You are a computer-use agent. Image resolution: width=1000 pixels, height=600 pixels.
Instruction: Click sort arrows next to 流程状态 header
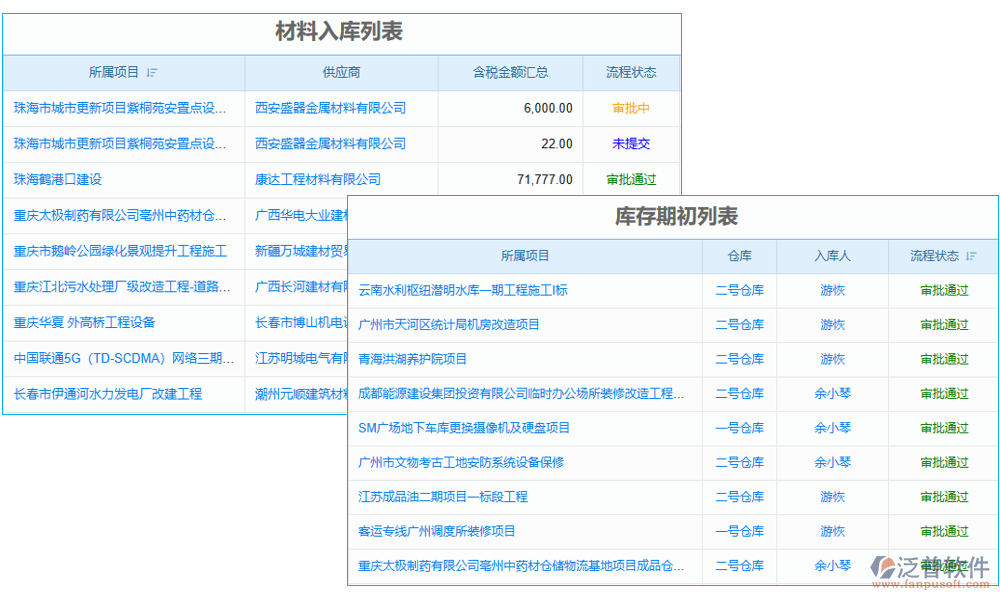(971, 256)
